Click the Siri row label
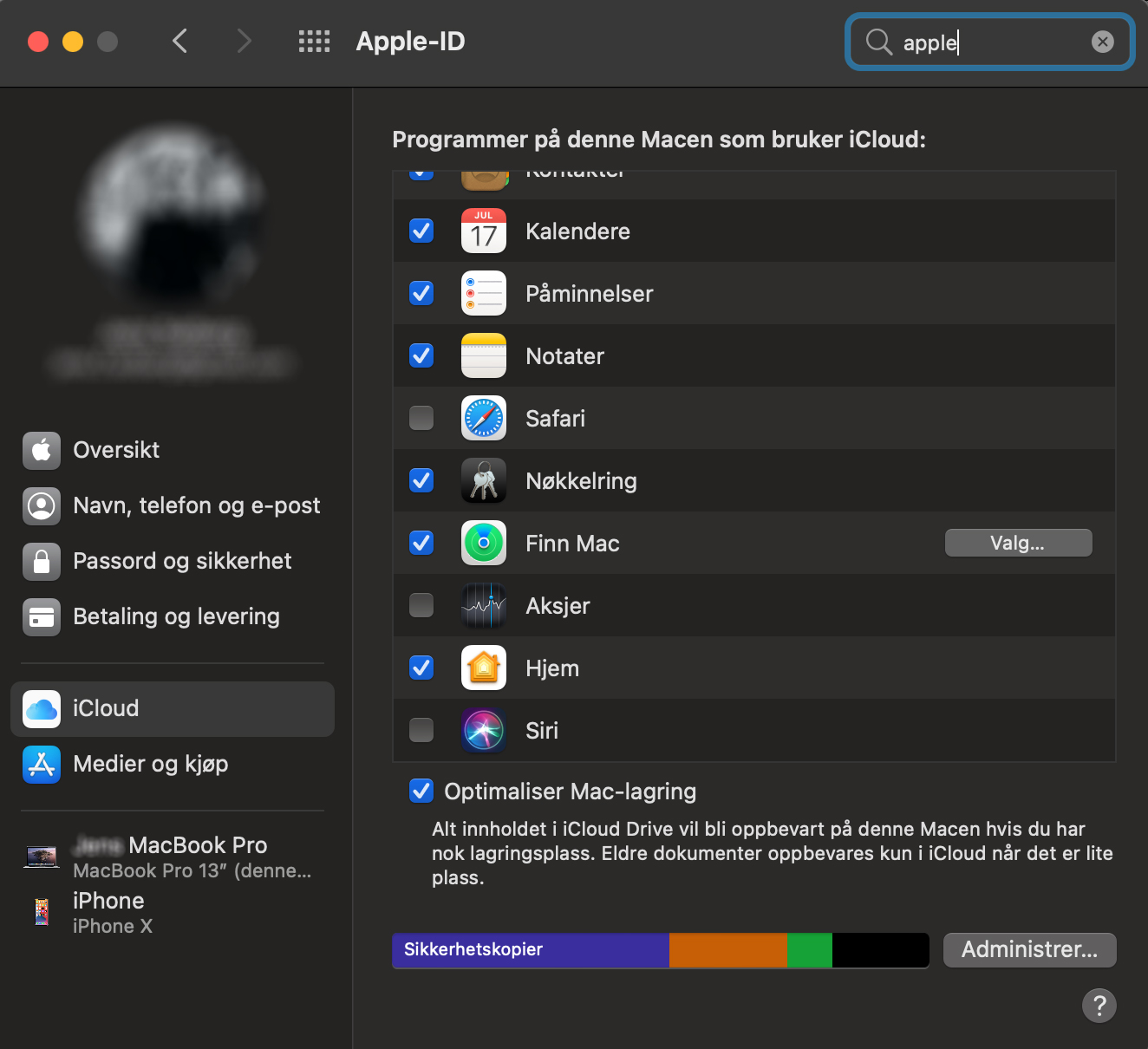The width and height of the screenshot is (1148, 1049). coord(542,731)
